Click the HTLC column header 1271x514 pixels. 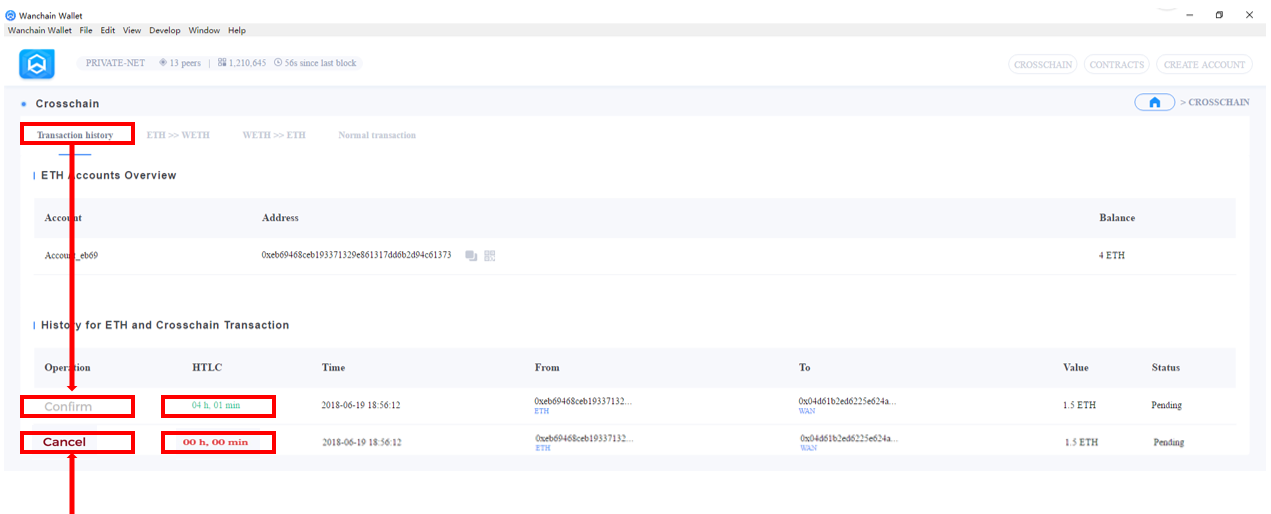tap(207, 368)
